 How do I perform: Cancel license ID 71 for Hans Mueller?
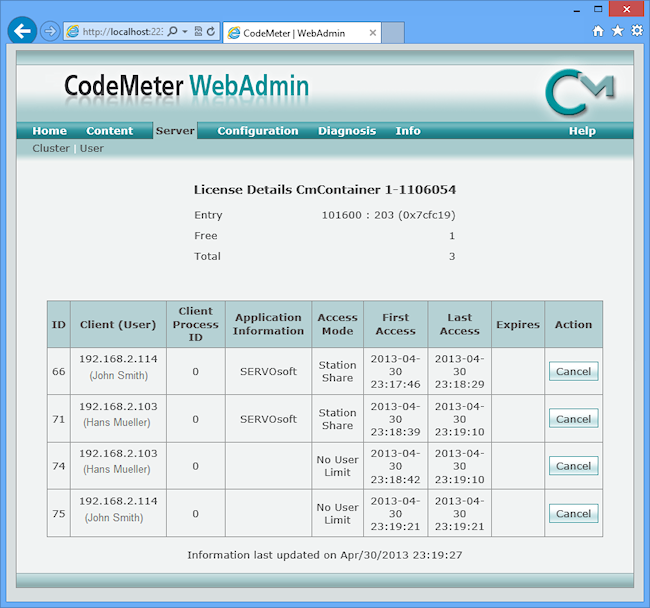coord(573,419)
